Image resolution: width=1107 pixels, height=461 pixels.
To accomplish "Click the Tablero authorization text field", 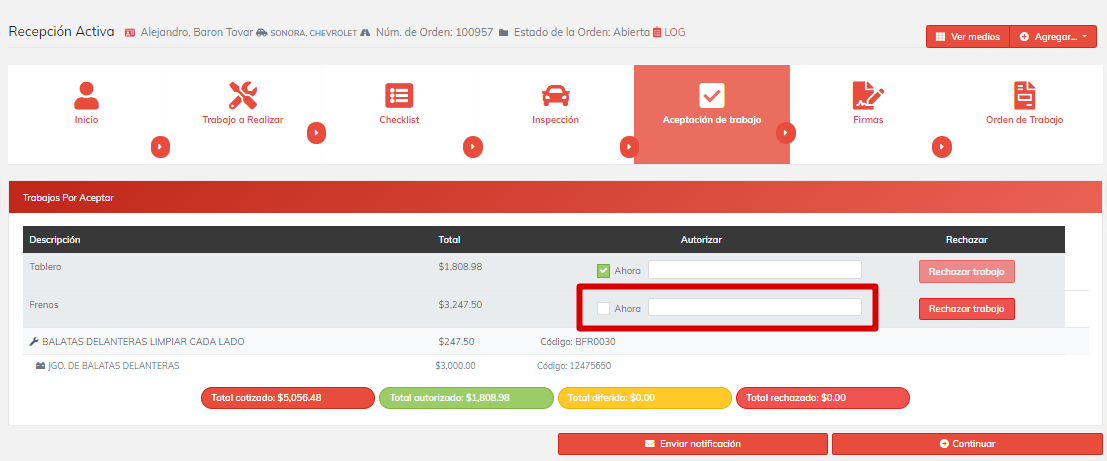I will pyautogui.click(x=754, y=270).
